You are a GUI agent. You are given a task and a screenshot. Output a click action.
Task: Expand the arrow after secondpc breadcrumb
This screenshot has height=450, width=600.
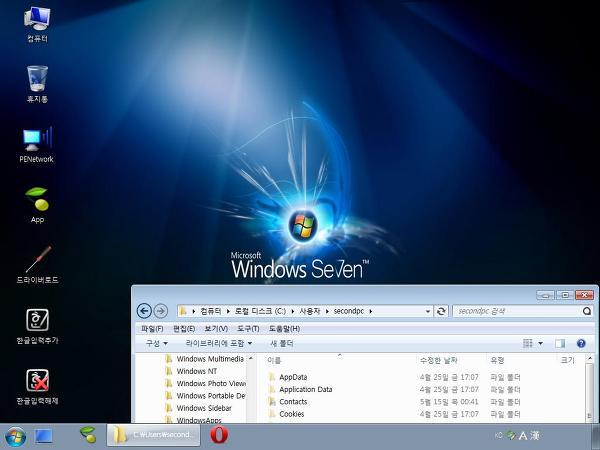point(370,311)
